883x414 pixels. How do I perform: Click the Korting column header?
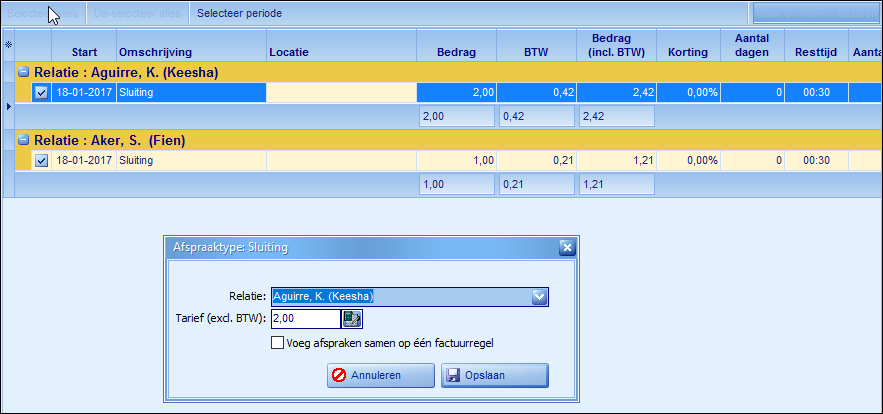[688, 51]
